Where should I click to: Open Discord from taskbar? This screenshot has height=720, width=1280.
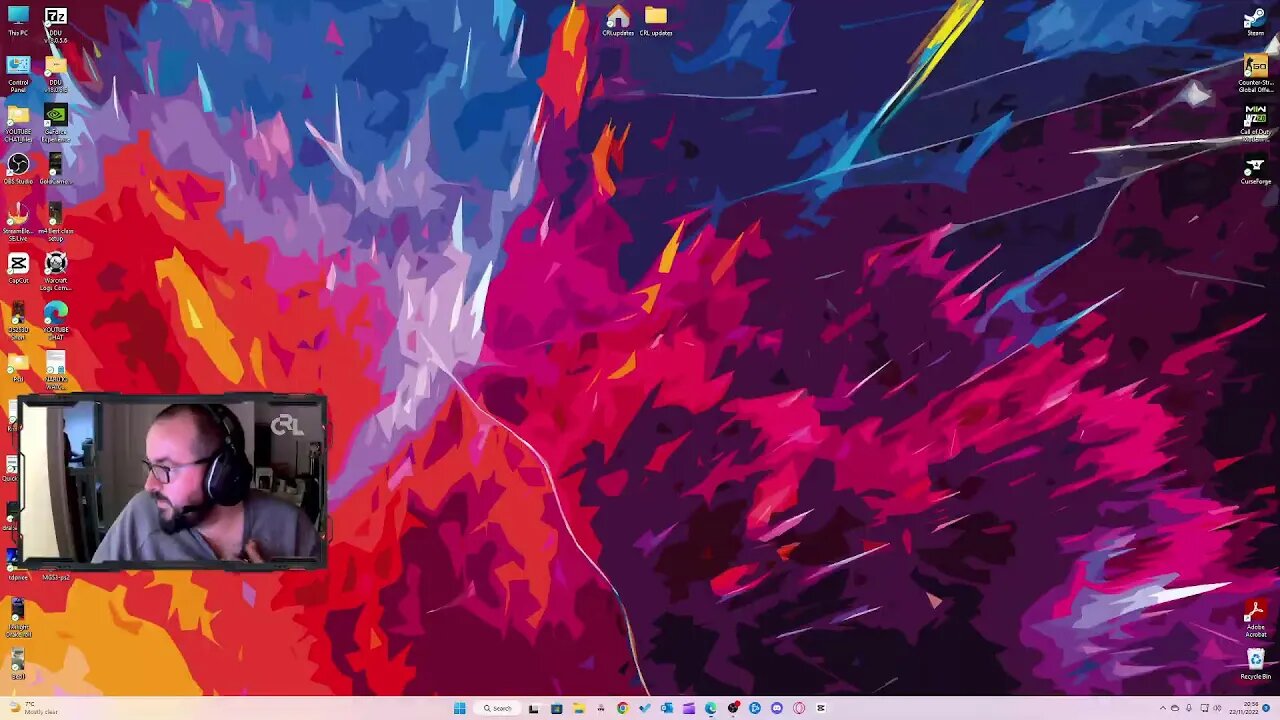tap(777, 708)
